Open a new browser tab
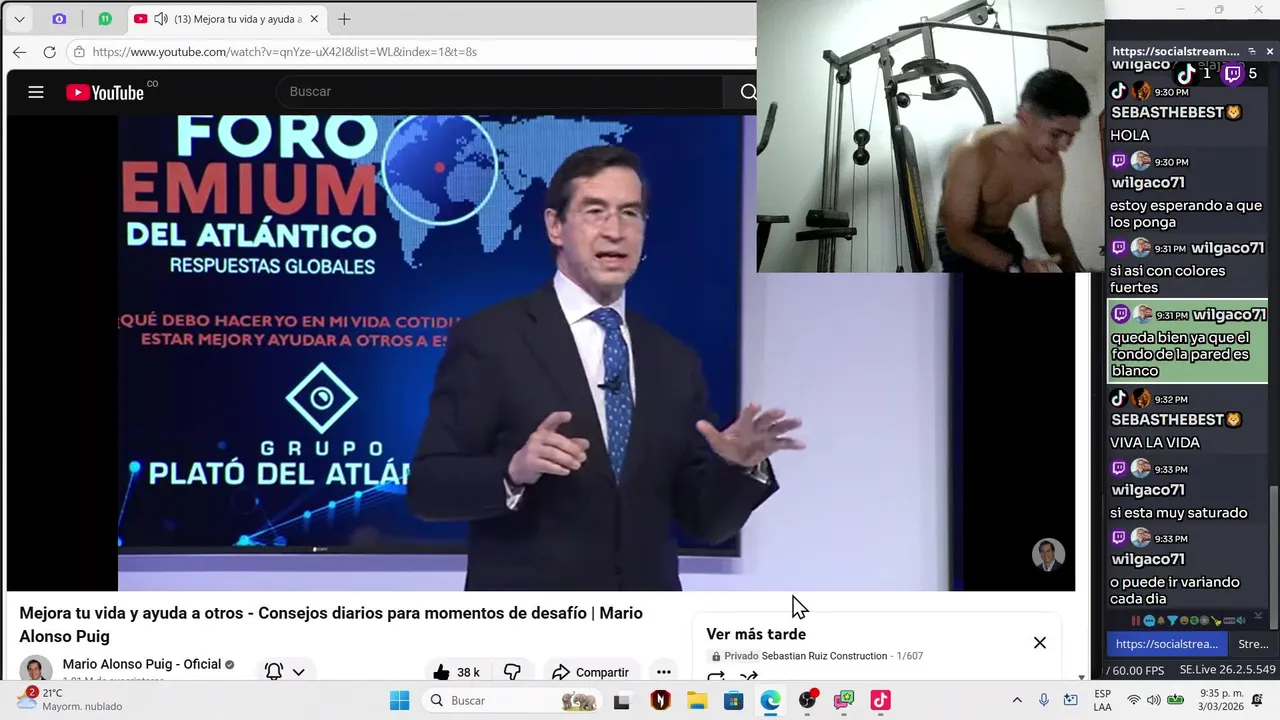 344,19
